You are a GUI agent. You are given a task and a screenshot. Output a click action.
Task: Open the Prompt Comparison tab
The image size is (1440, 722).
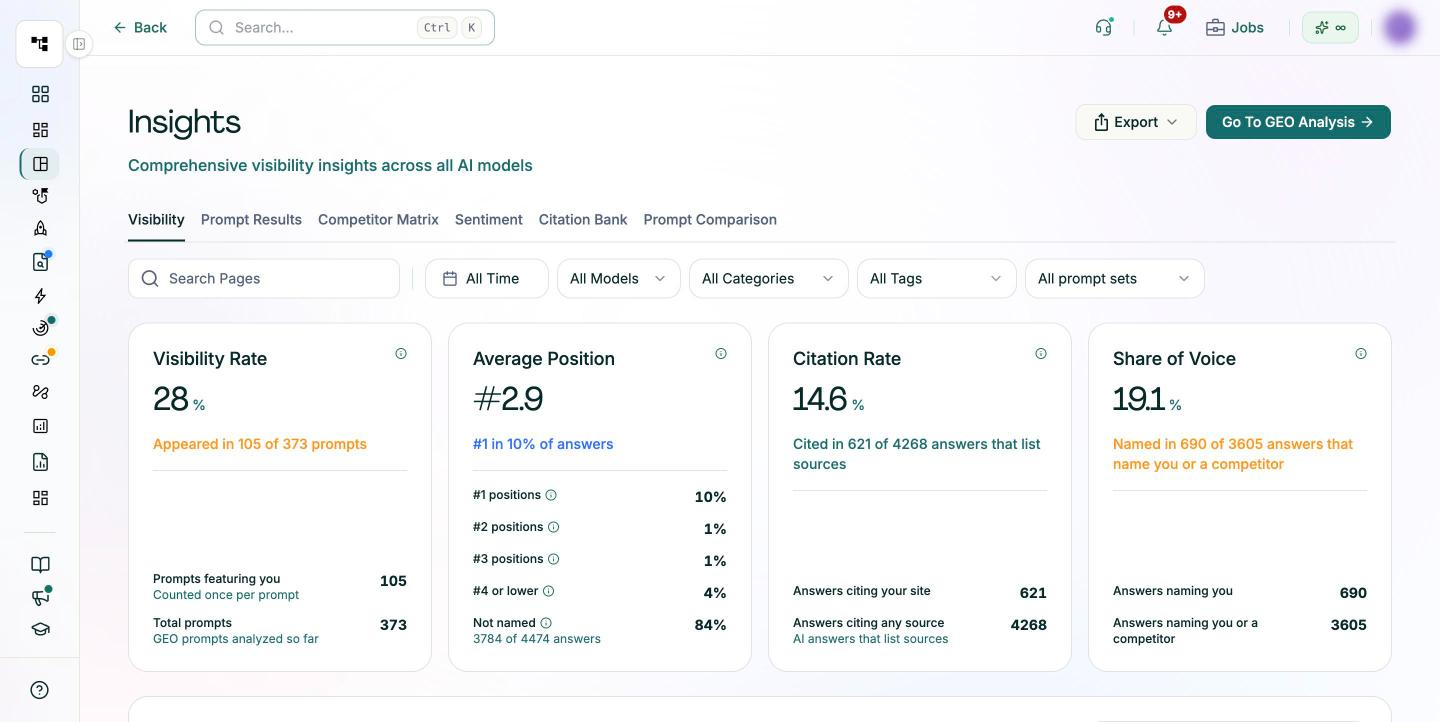click(710, 219)
